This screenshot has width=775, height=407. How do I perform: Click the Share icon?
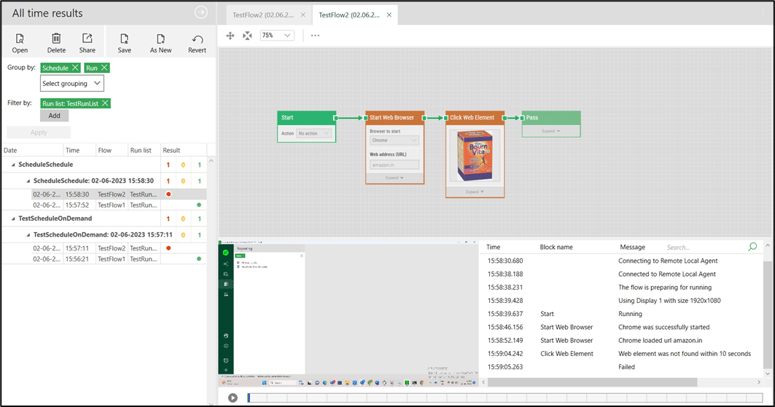pyautogui.click(x=87, y=39)
